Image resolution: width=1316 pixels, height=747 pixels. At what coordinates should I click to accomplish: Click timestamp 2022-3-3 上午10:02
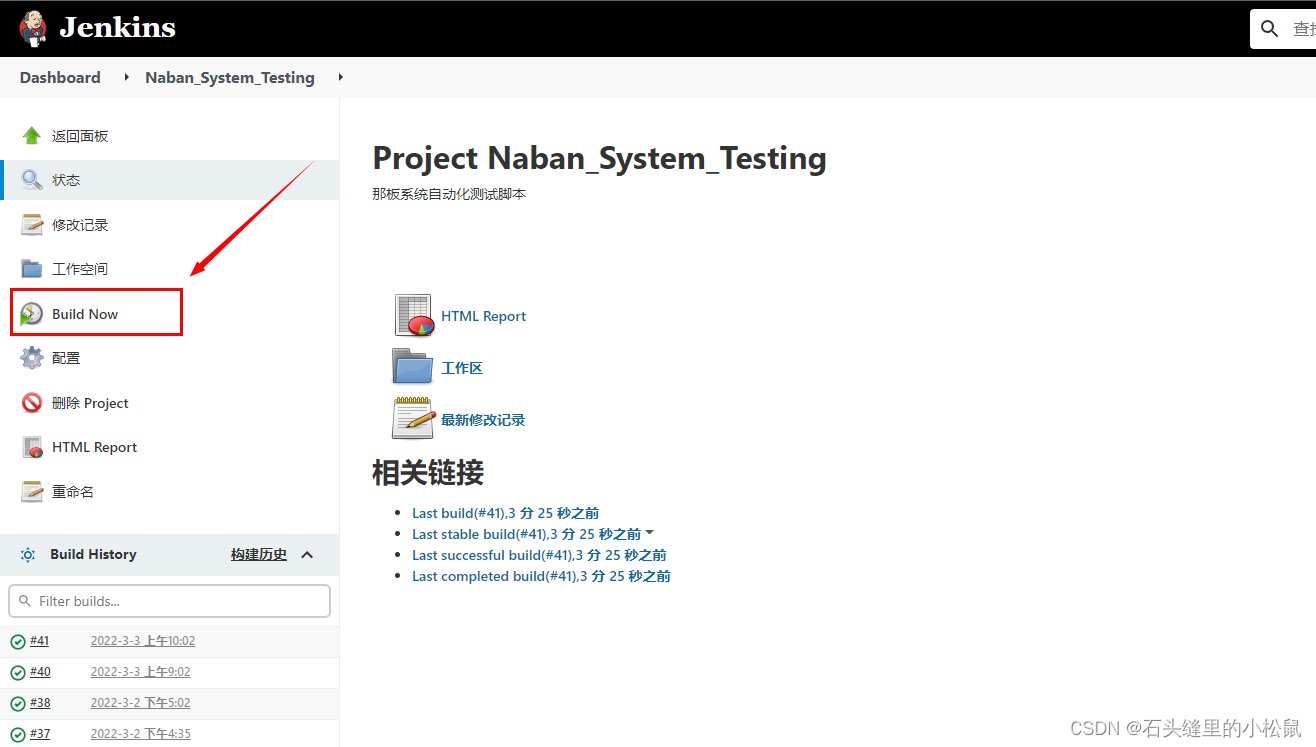143,641
